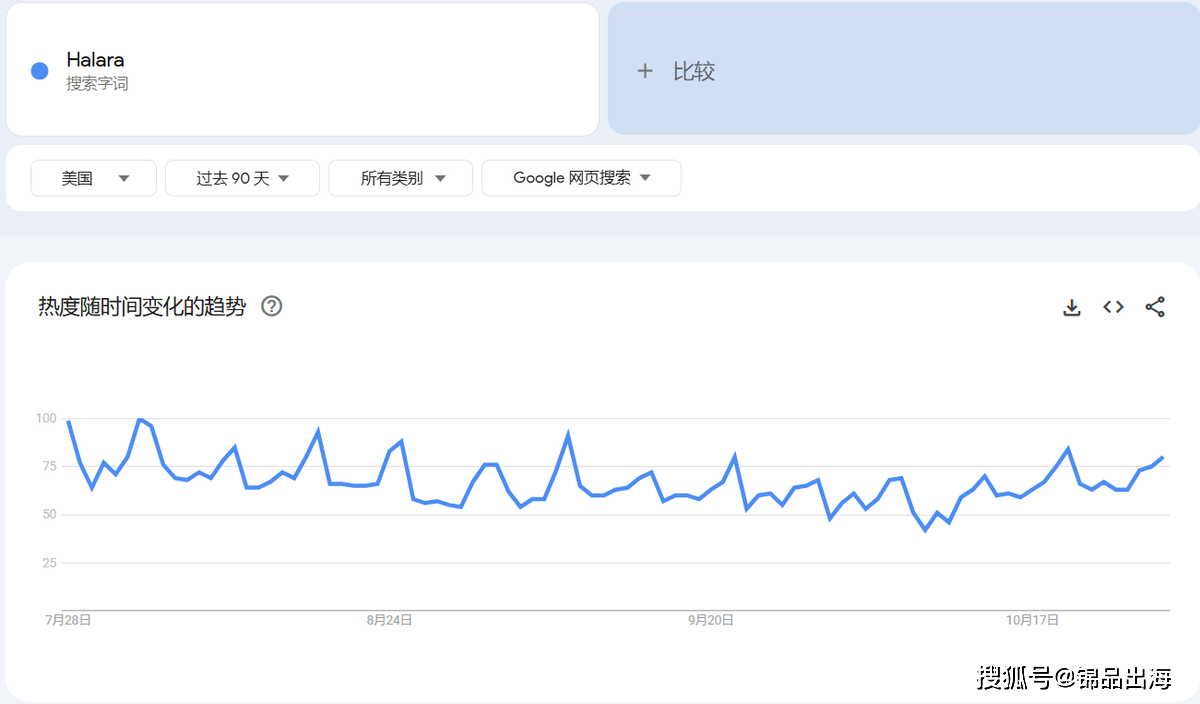Screen dimensions: 1200x704
Task: Click the 8月24日 axis date label
Action: (389, 620)
